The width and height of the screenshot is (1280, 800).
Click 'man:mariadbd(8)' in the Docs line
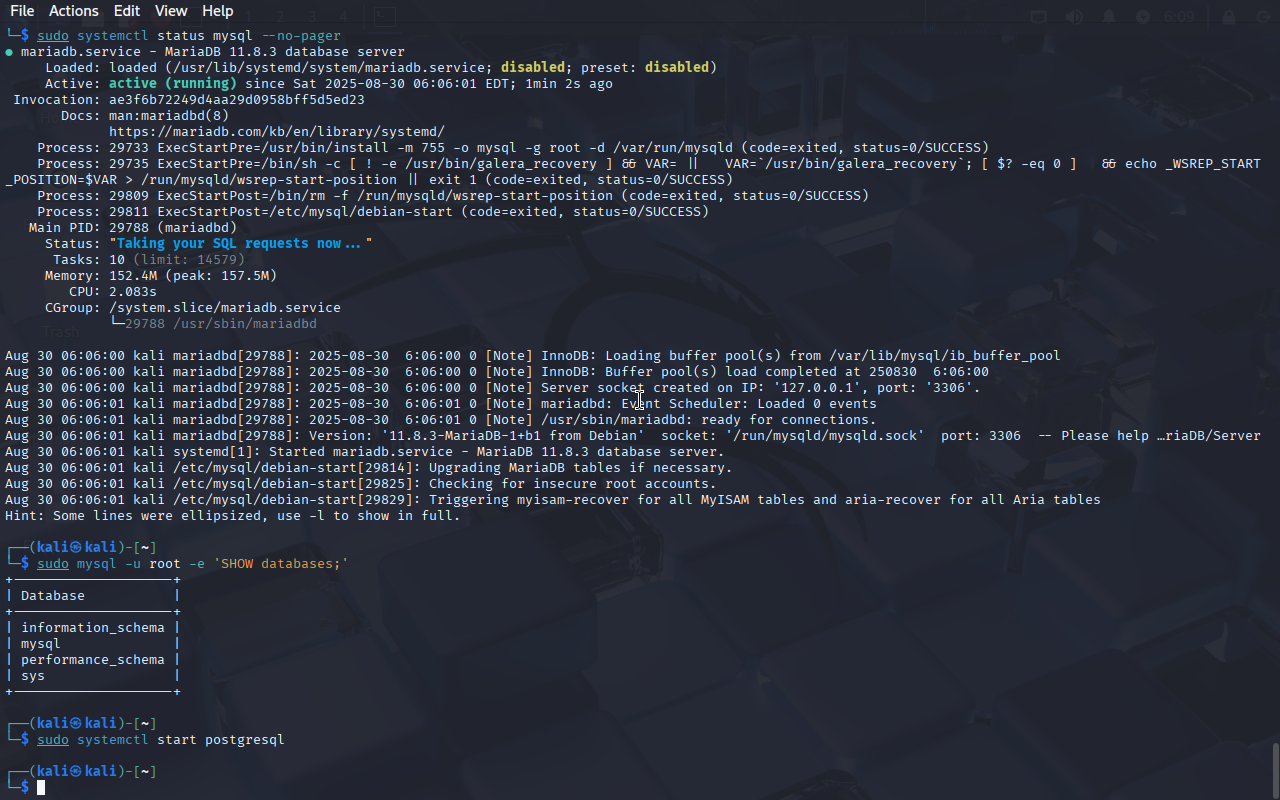(169, 115)
